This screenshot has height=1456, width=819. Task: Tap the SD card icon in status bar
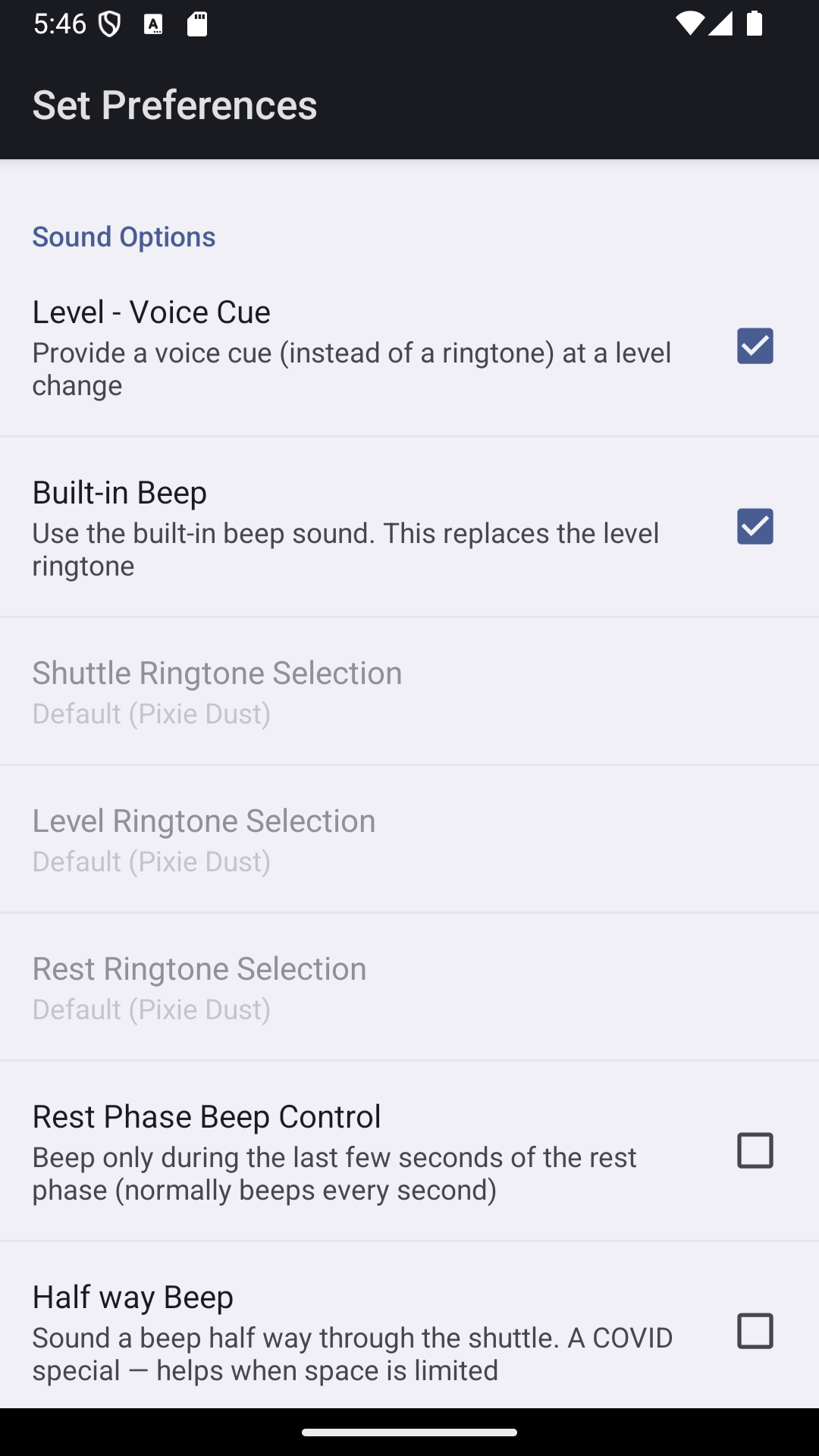197,25
